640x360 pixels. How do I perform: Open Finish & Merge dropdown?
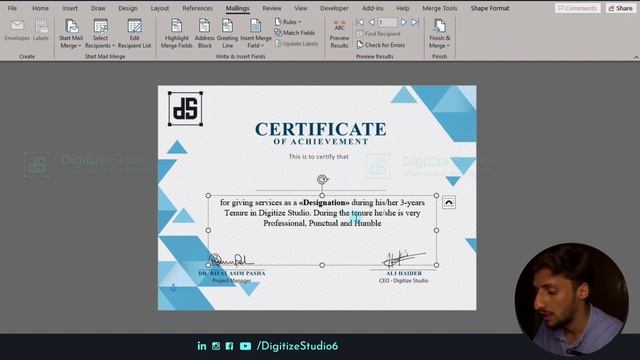[440, 34]
